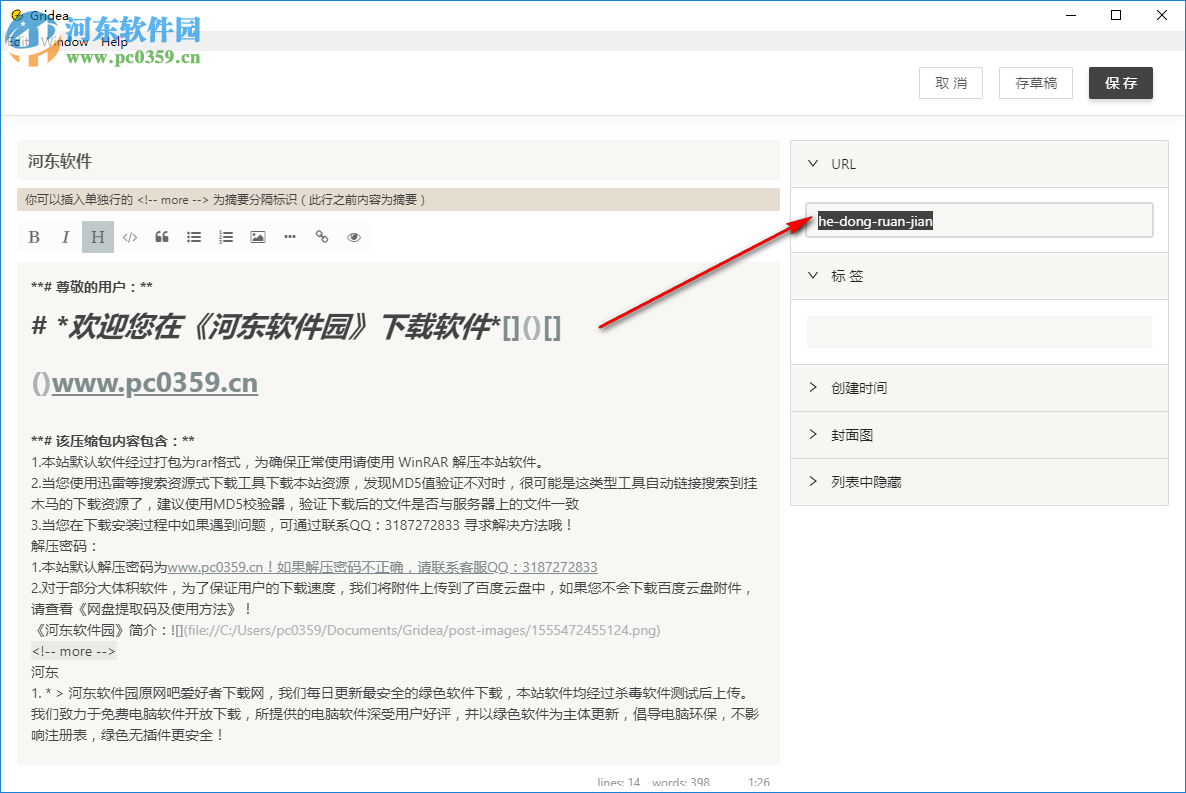Click the line containing QQ：3187272833 寻求解决方法
The width and height of the screenshot is (1186, 793).
(x=303, y=525)
